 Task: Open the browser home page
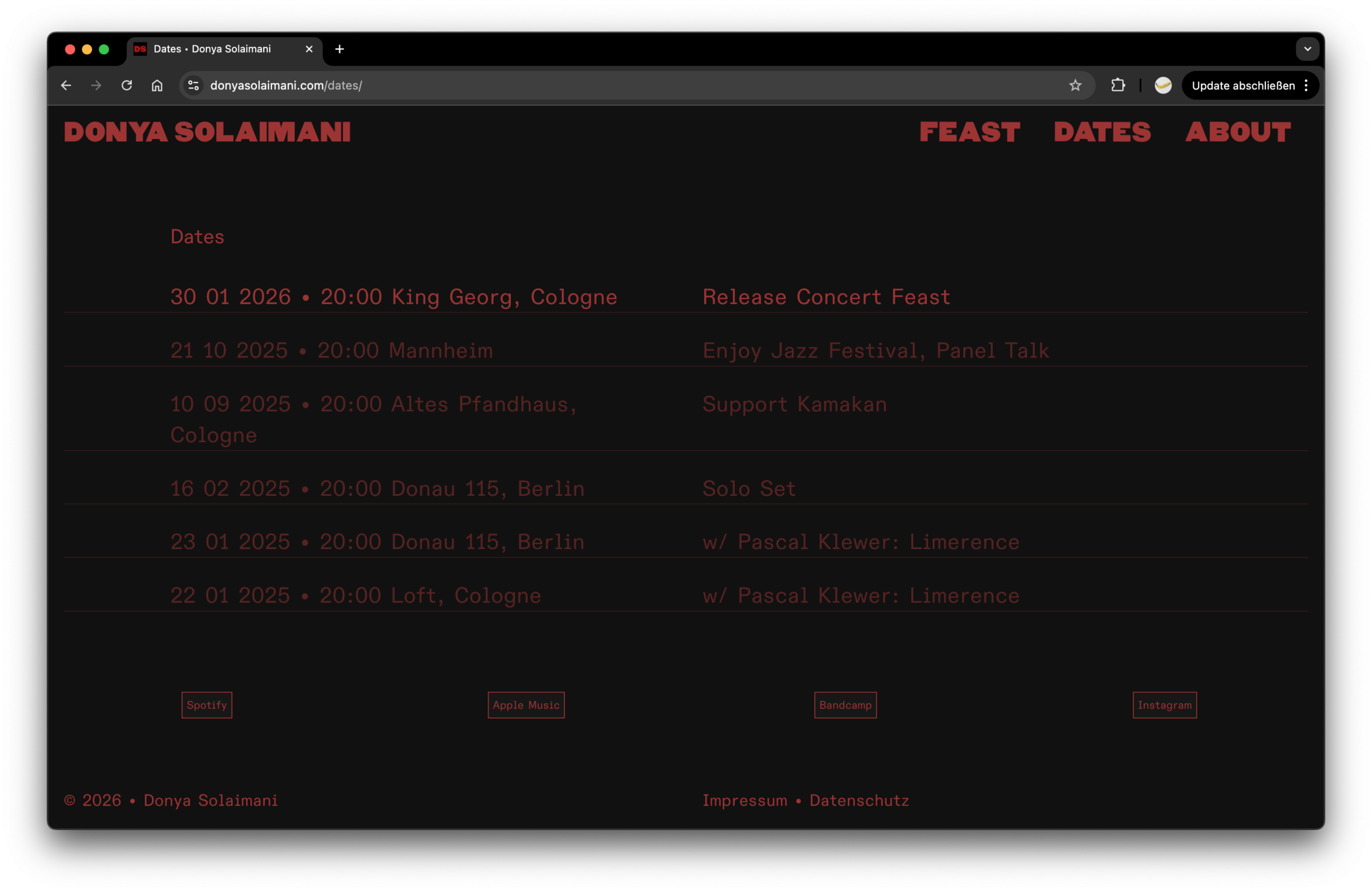click(x=157, y=85)
